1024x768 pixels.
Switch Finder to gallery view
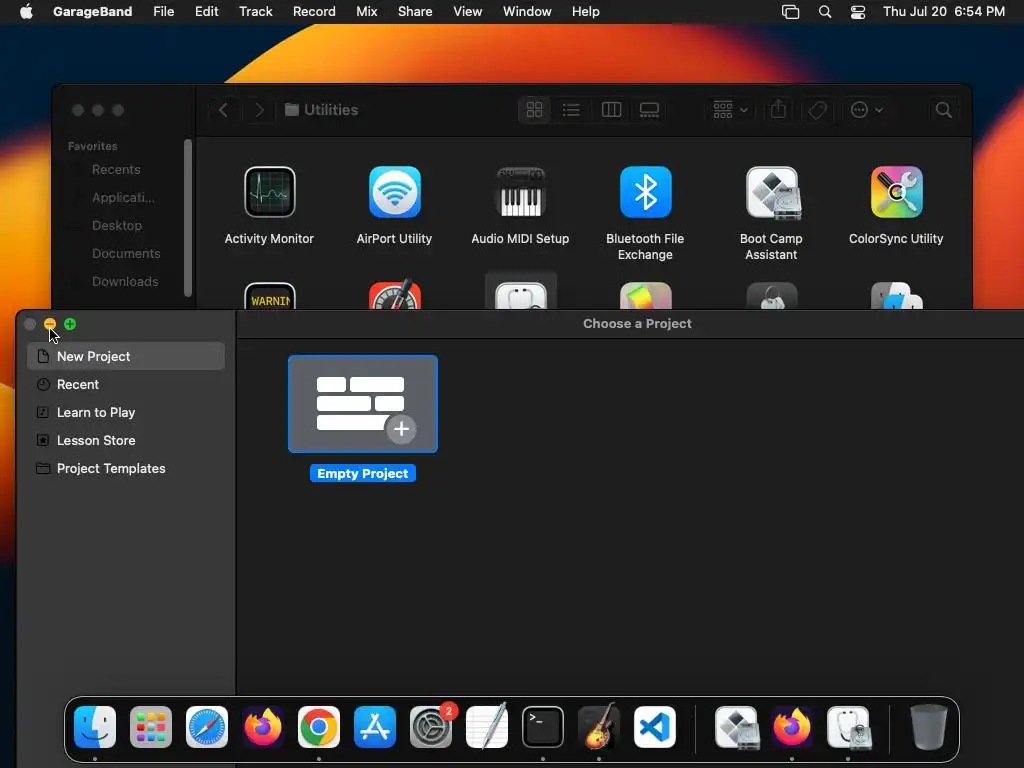point(649,110)
